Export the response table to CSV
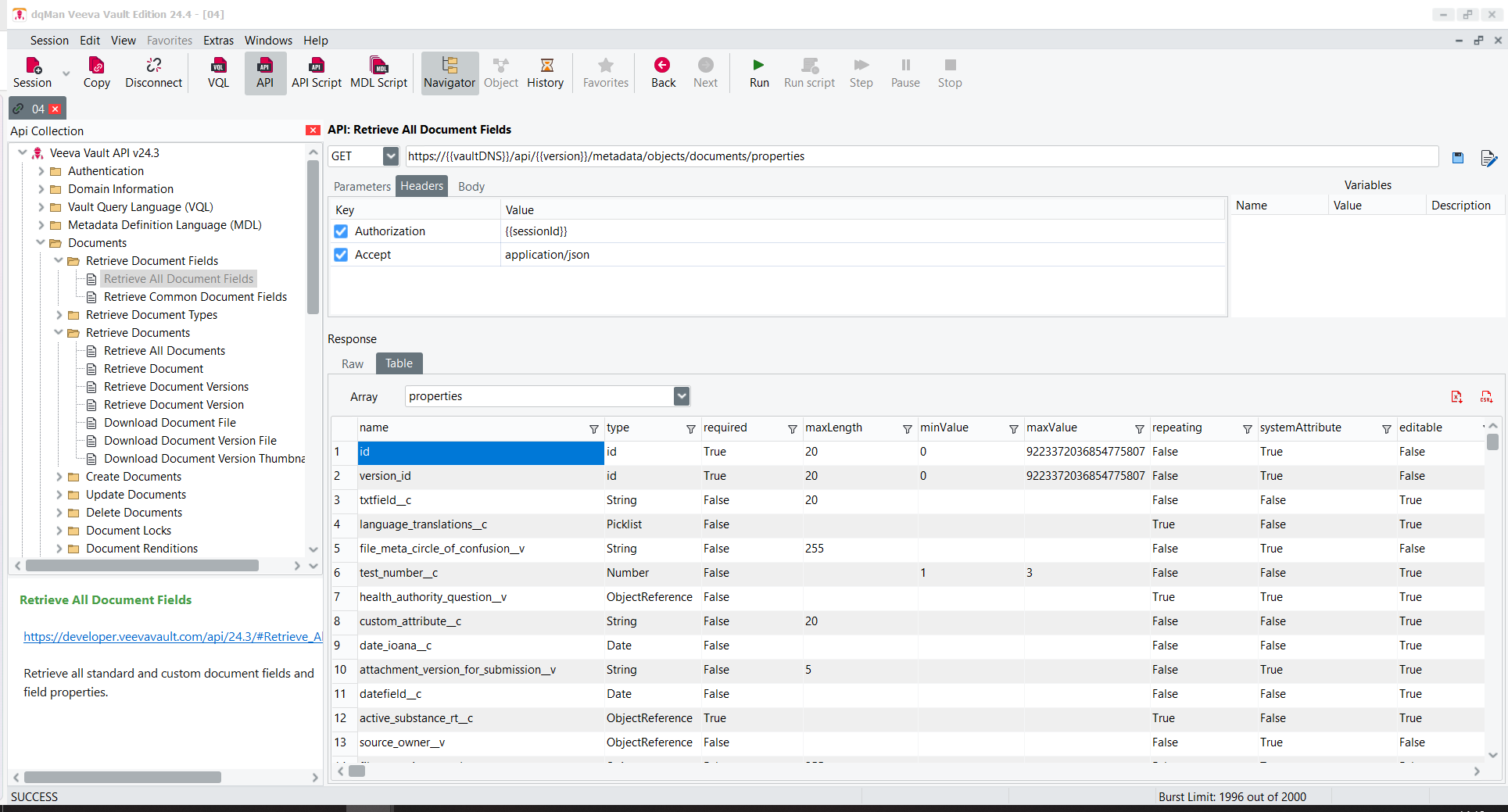Image resolution: width=1508 pixels, height=812 pixels. (1486, 397)
